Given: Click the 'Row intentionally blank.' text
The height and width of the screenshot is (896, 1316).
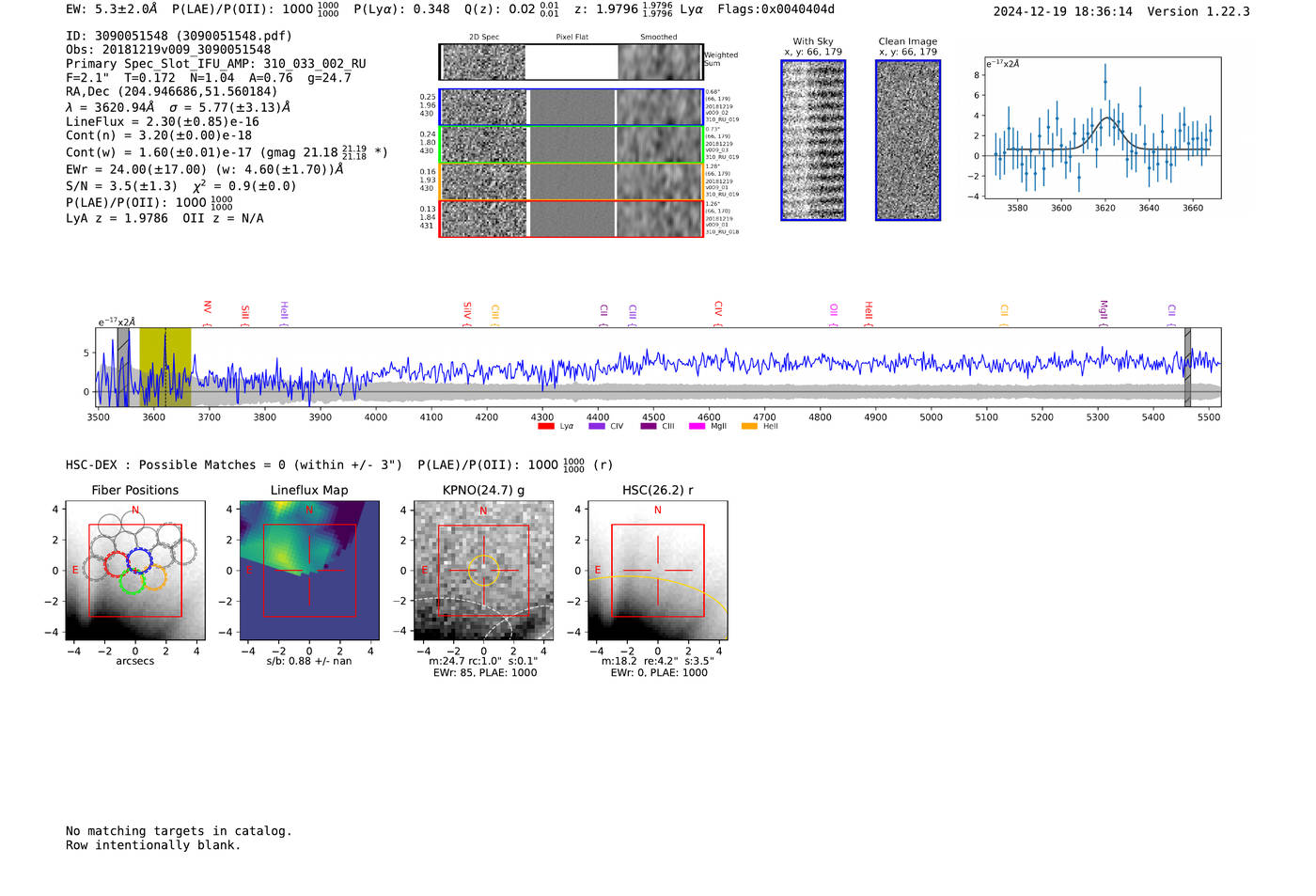Looking at the screenshot, I should tap(153, 845).
